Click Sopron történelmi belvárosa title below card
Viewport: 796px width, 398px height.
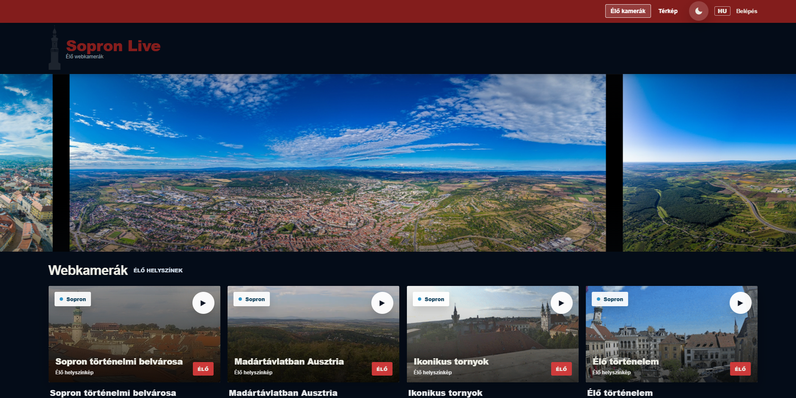click(113, 393)
